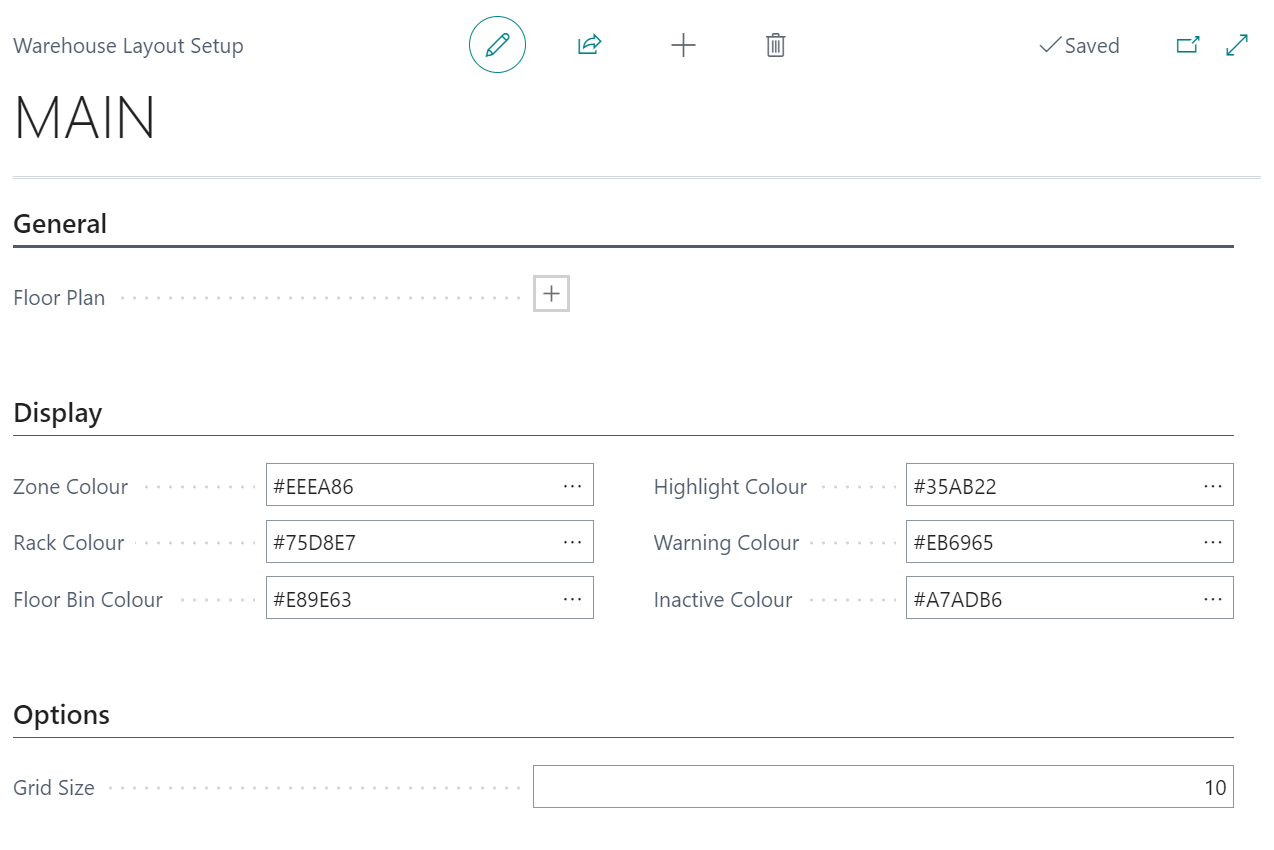1274x850 pixels.
Task: Click the trash can delete icon
Action: 775,45
